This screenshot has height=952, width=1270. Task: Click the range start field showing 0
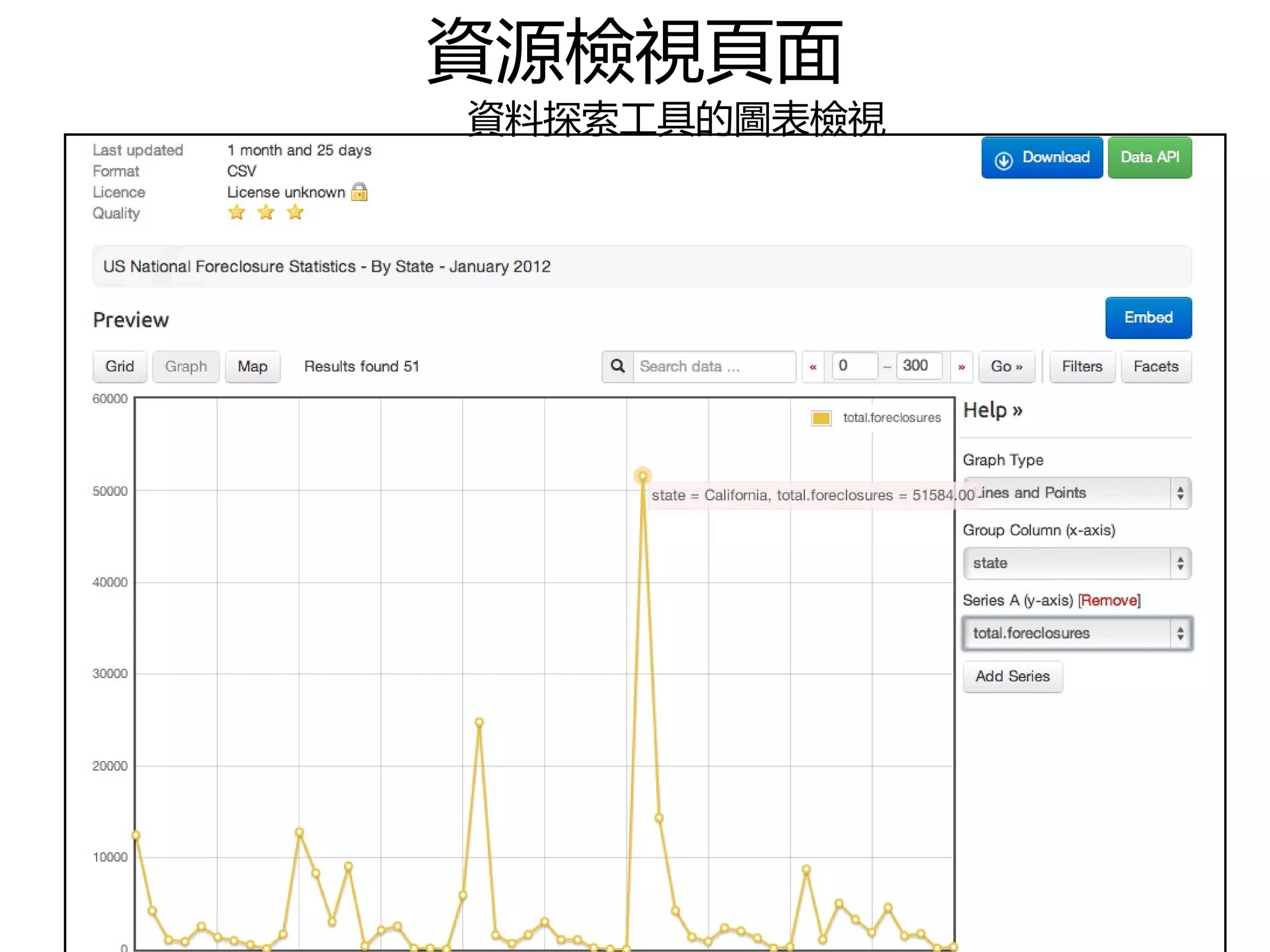855,366
